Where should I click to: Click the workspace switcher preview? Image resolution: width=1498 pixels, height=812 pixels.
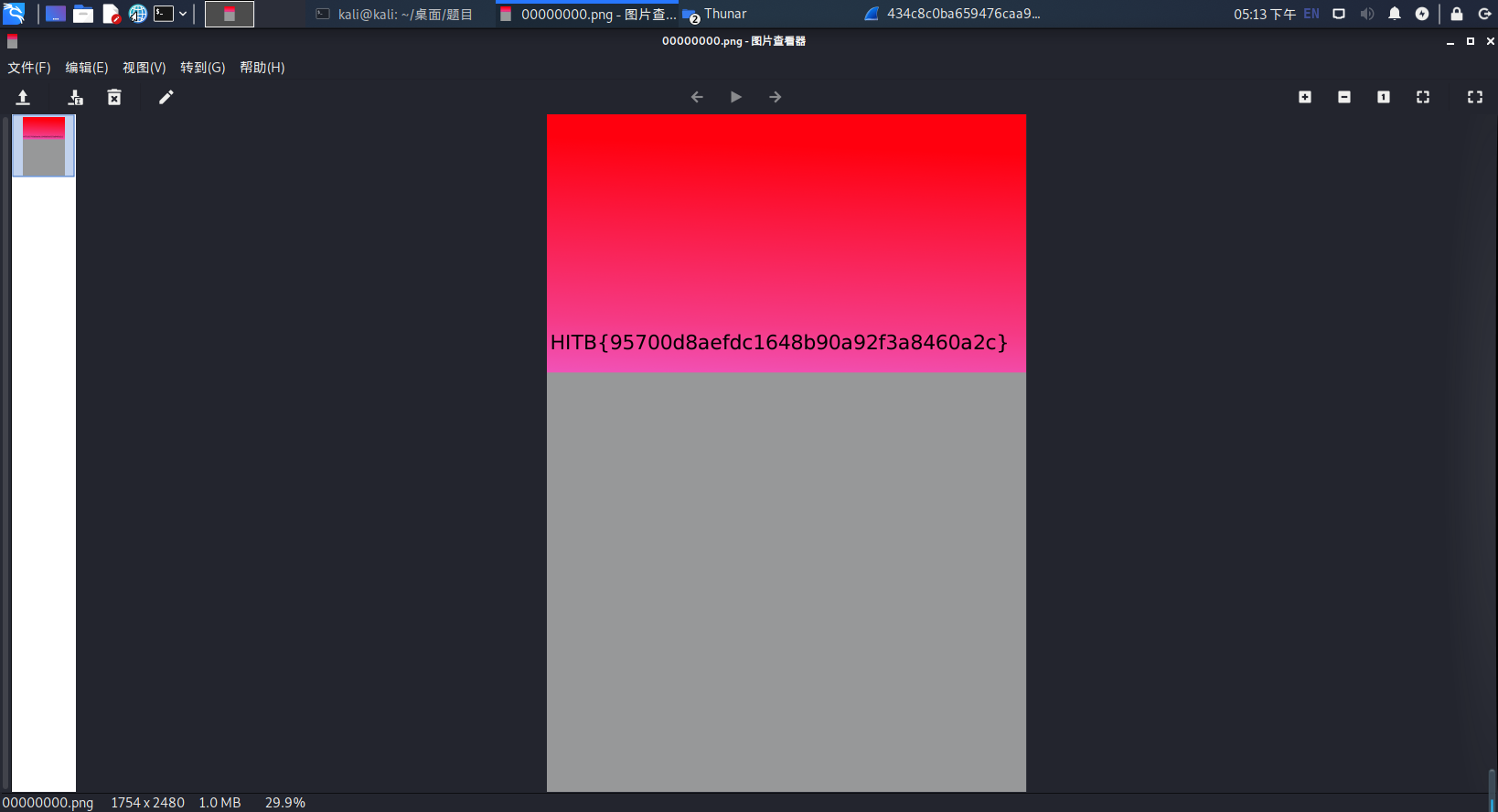pos(230,14)
